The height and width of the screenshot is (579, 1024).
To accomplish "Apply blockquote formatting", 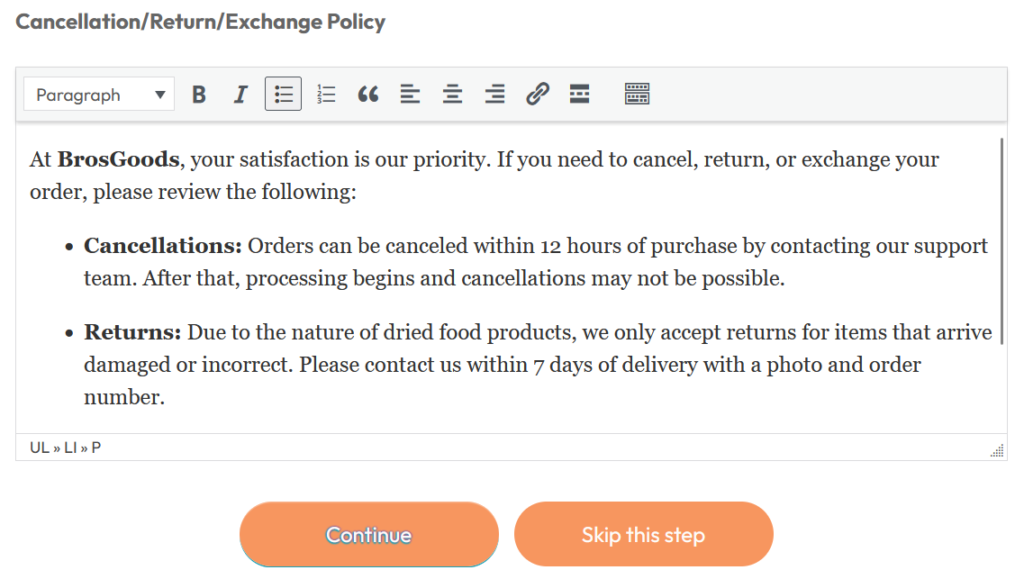I will (x=368, y=95).
